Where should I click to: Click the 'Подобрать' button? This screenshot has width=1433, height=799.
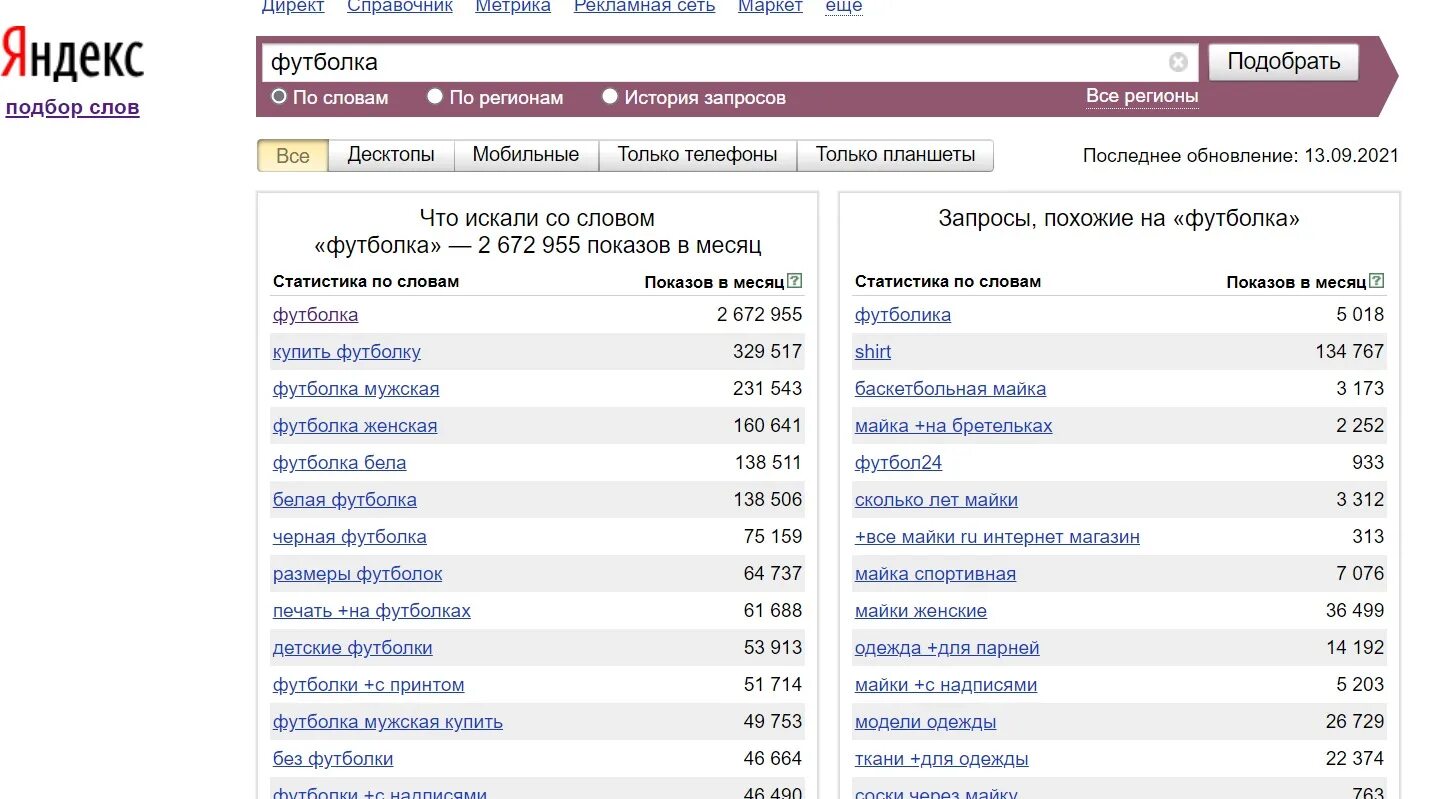click(x=1284, y=62)
